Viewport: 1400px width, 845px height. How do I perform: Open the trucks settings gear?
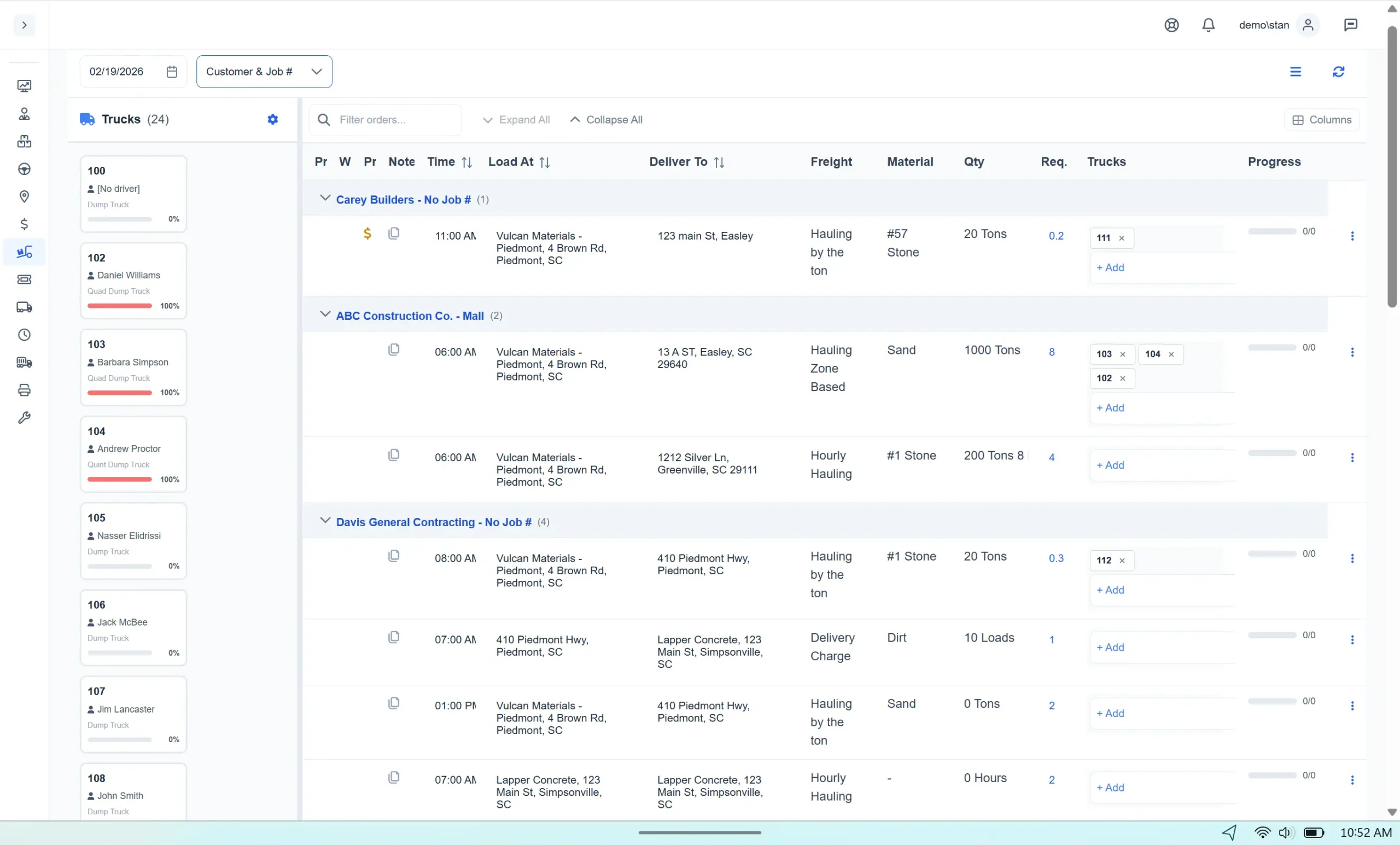pyautogui.click(x=273, y=119)
